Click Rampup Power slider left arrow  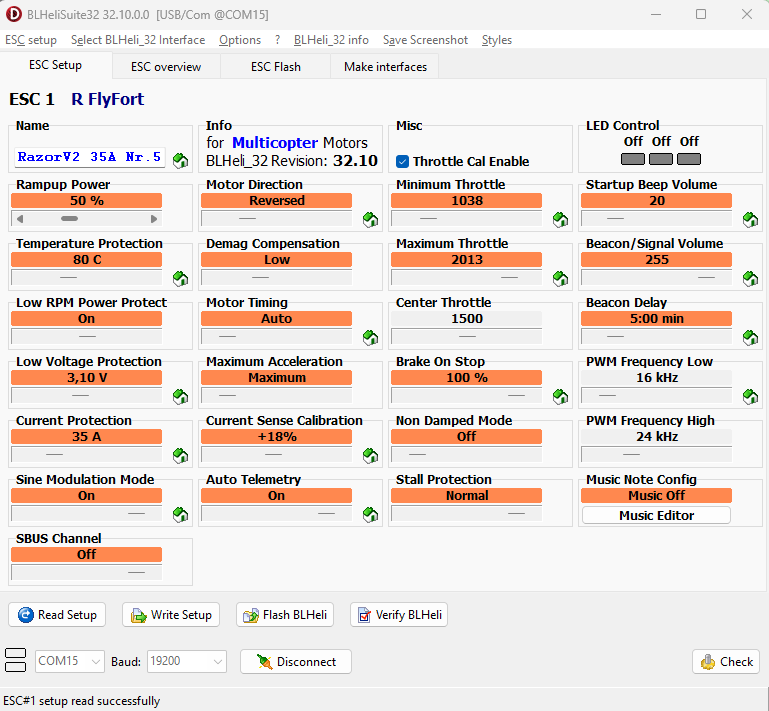click(20, 219)
